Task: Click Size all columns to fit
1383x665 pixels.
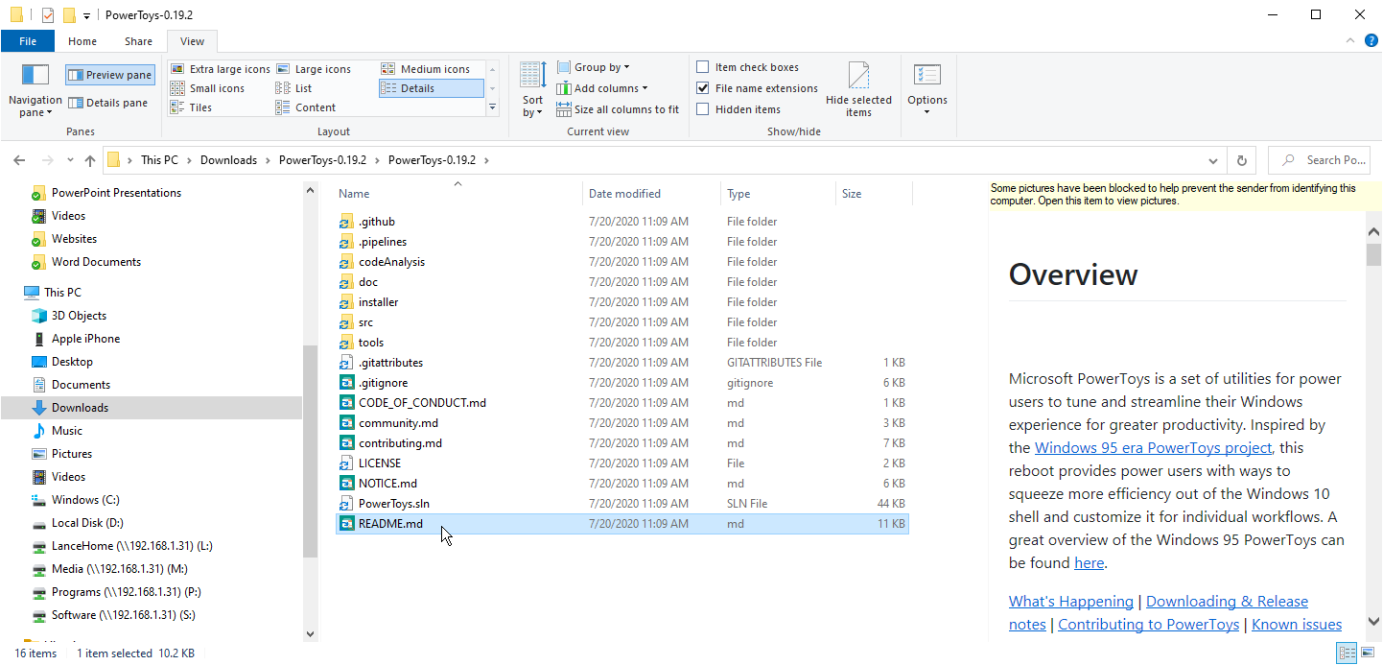Action: pos(618,109)
